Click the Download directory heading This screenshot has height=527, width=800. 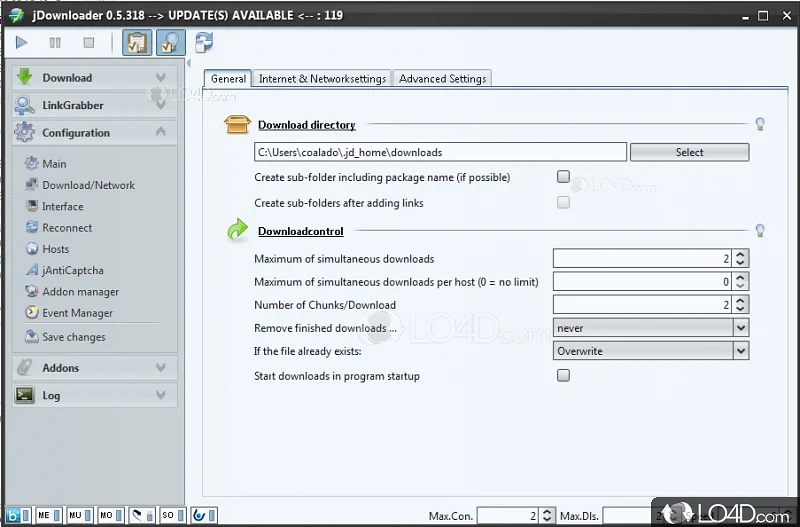pos(306,125)
